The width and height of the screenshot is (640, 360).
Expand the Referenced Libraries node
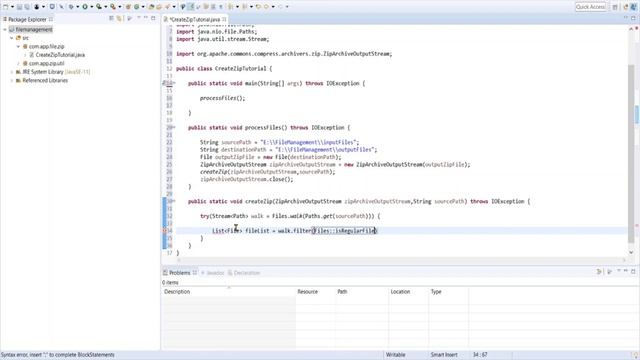point(11,80)
